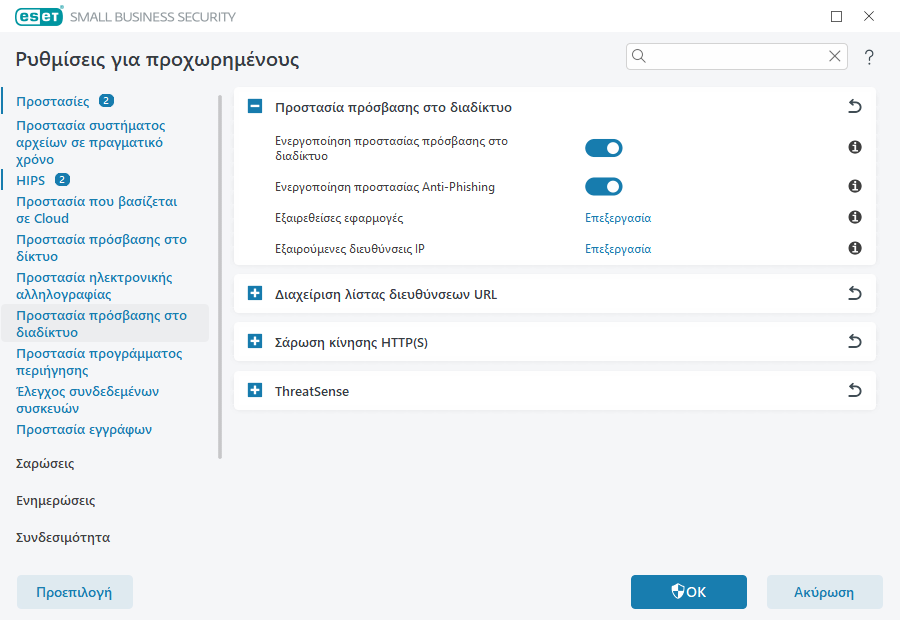Reset the ThreatSense section to default
Viewport: 900px width, 620px height.
pyautogui.click(x=855, y=391)
